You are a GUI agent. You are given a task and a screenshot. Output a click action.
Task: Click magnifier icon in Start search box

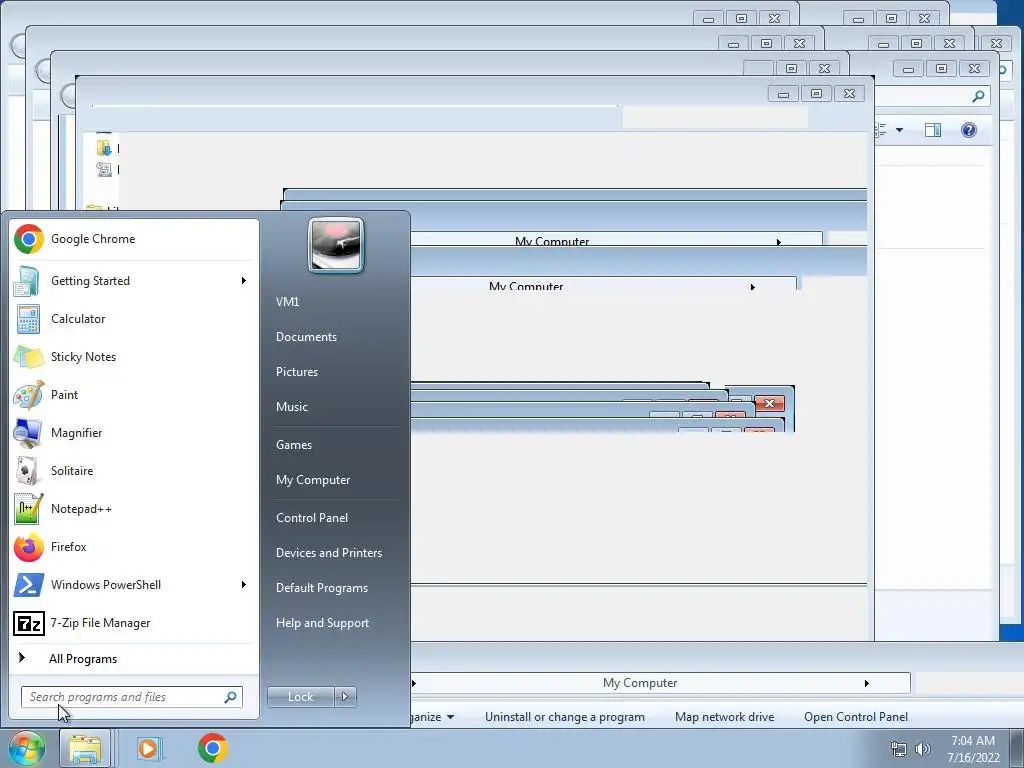point(230,697)
